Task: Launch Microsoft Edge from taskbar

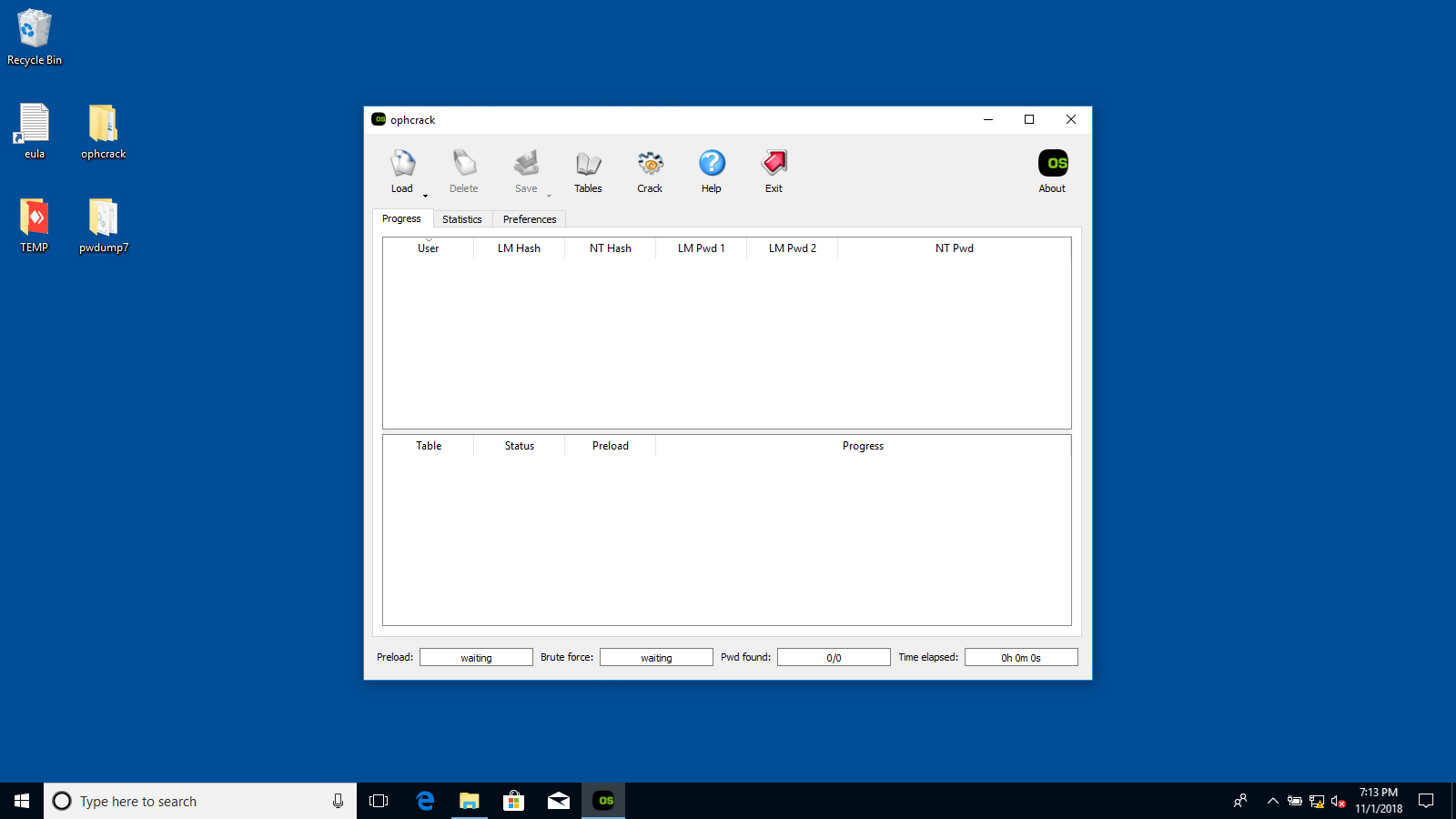Action: pyautogui.click(x=424, y=801)
